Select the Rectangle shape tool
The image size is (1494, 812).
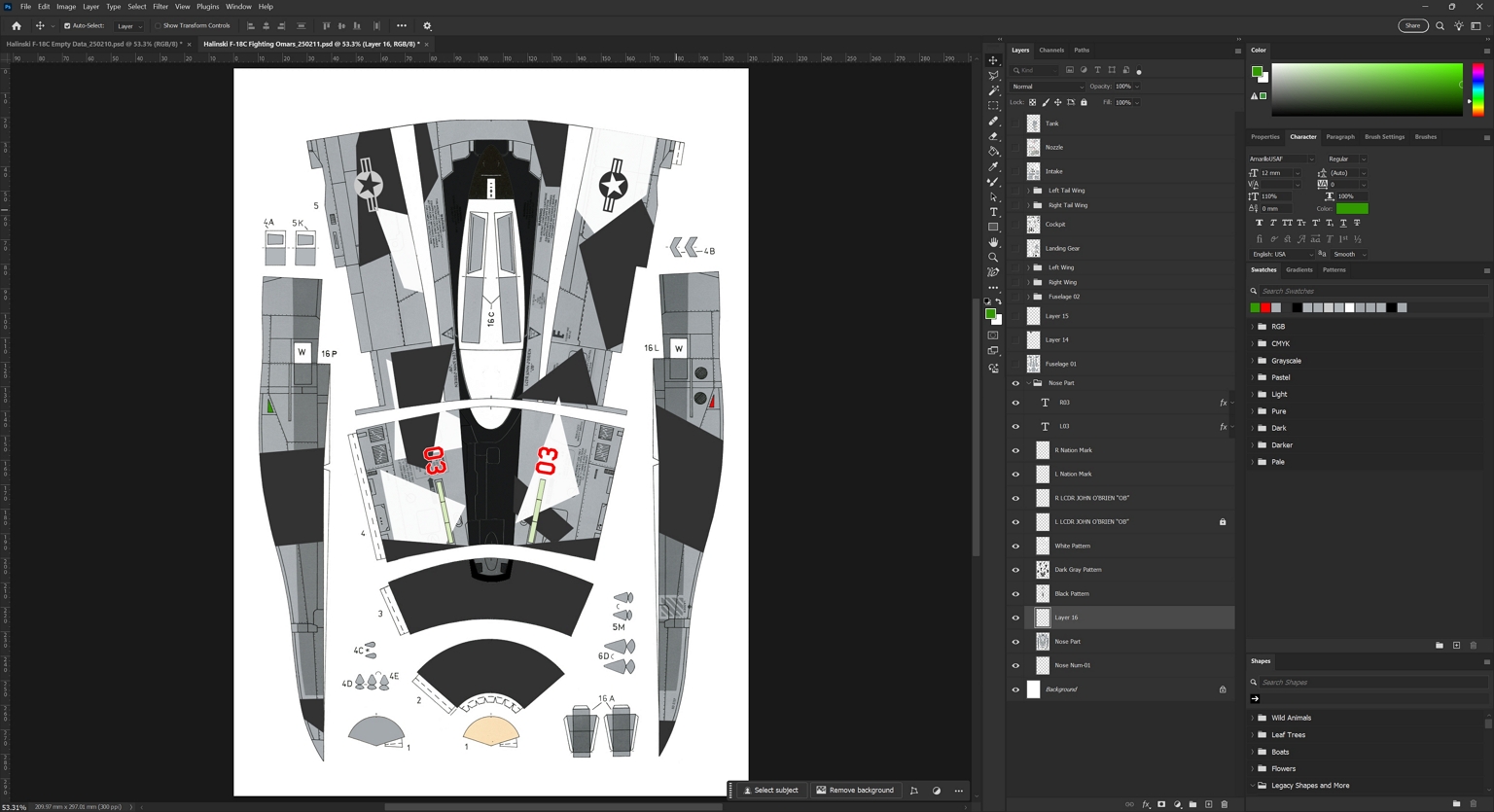tap(993, 227)
